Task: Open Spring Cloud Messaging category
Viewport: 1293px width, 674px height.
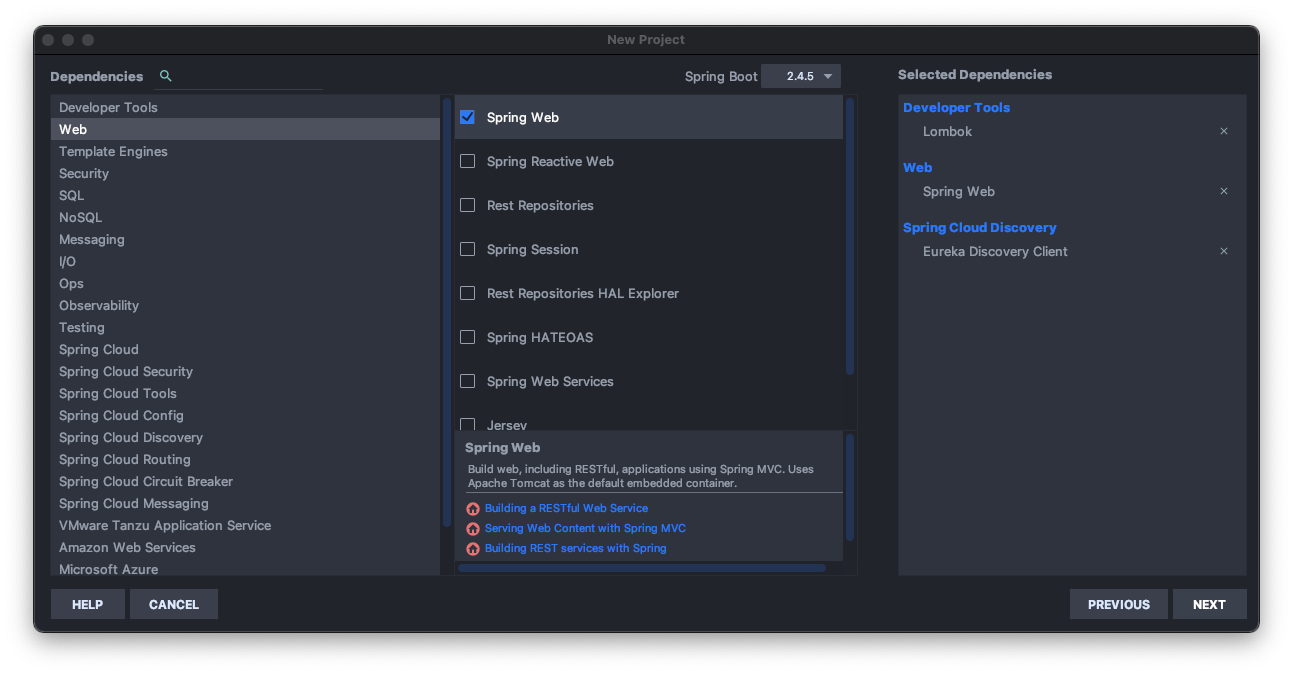Action: tap(245, 503)
